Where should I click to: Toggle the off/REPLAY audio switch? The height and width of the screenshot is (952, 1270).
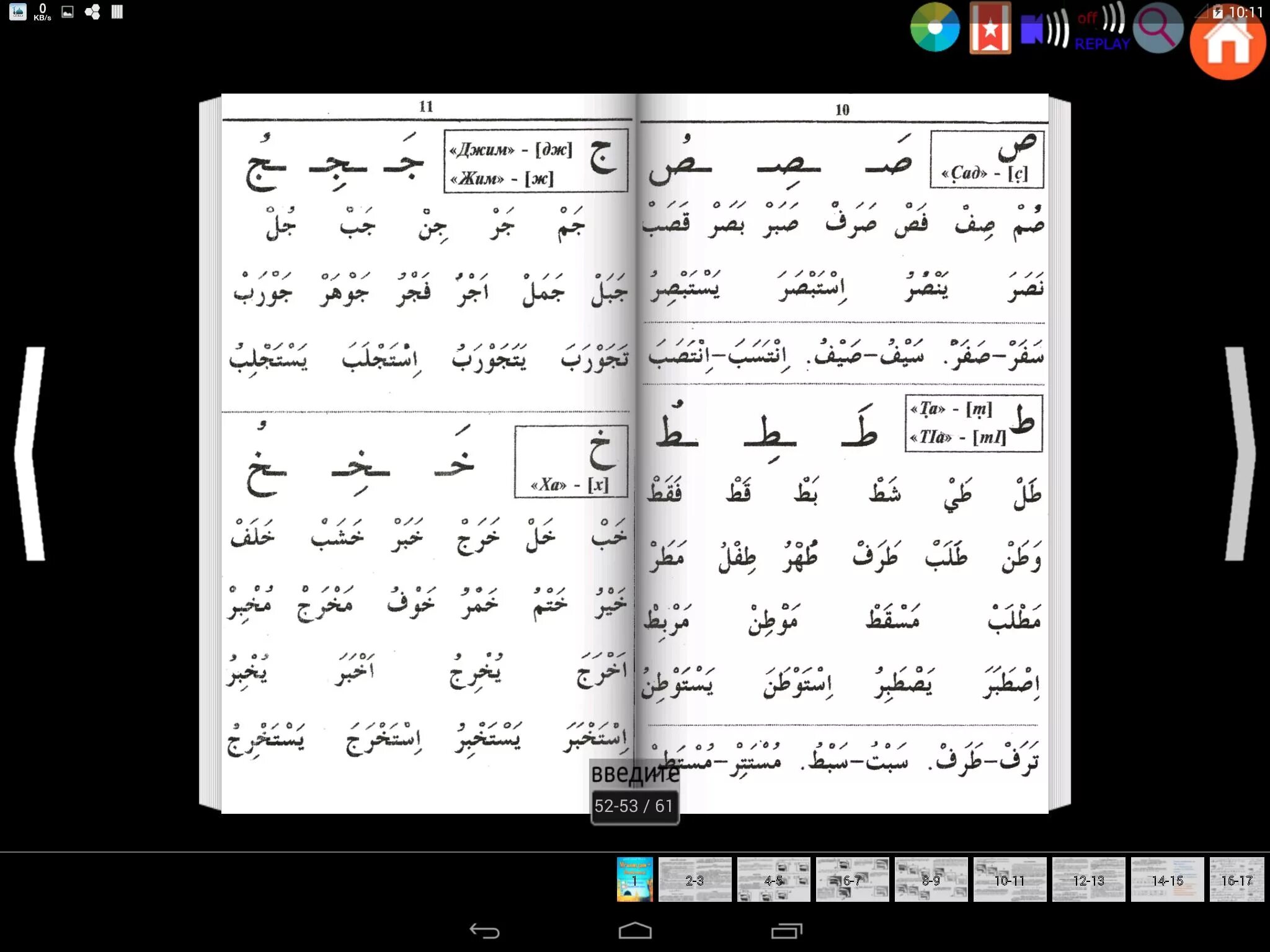[x=1102, y=29]
